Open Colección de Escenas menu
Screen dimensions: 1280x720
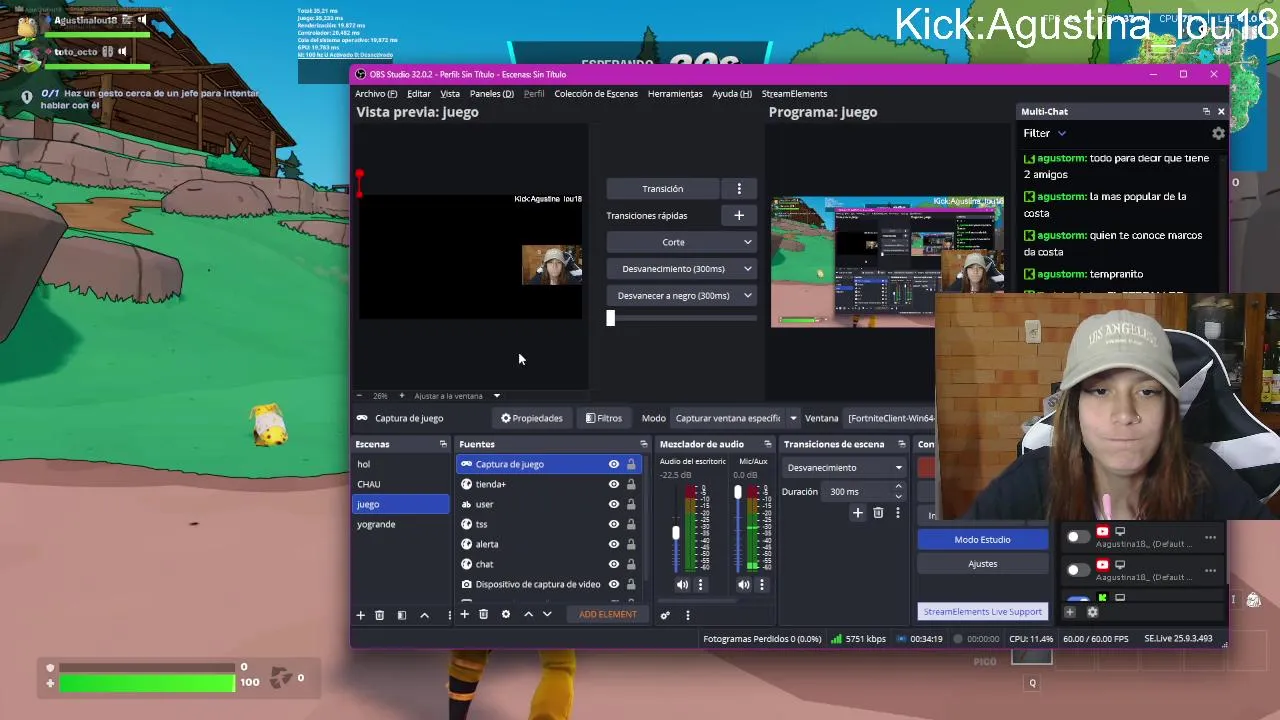(596, 94)
